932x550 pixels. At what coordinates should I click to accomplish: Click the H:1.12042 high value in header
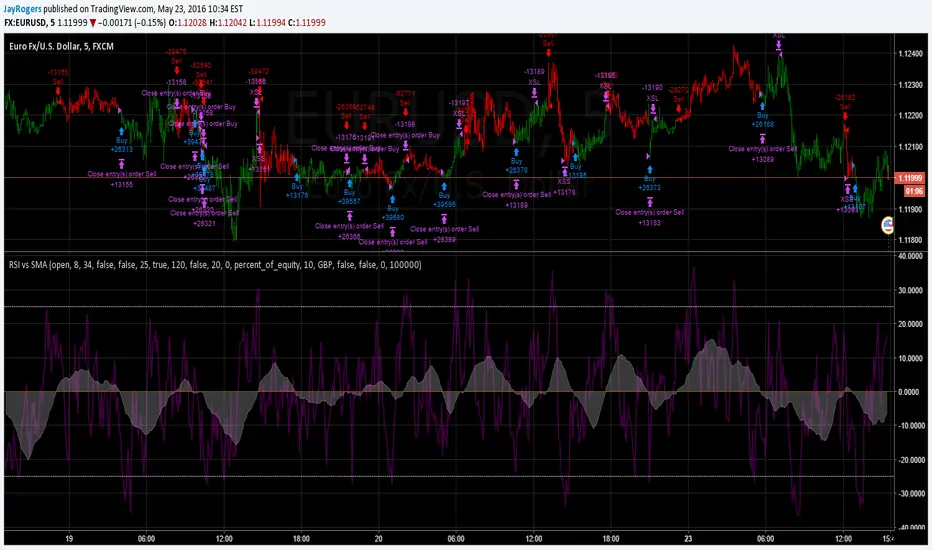(228, 23)
